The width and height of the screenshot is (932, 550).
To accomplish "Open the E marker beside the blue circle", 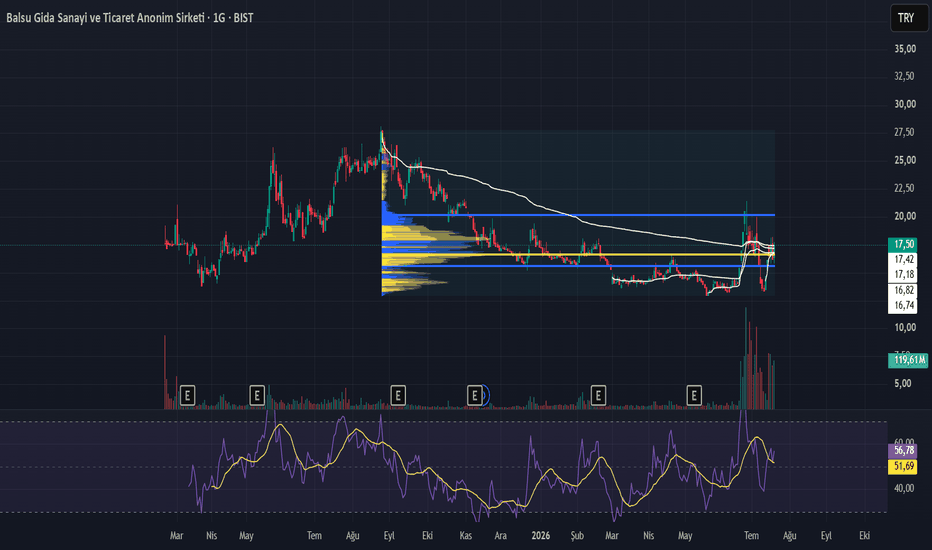I will click(x=474, y=395).
